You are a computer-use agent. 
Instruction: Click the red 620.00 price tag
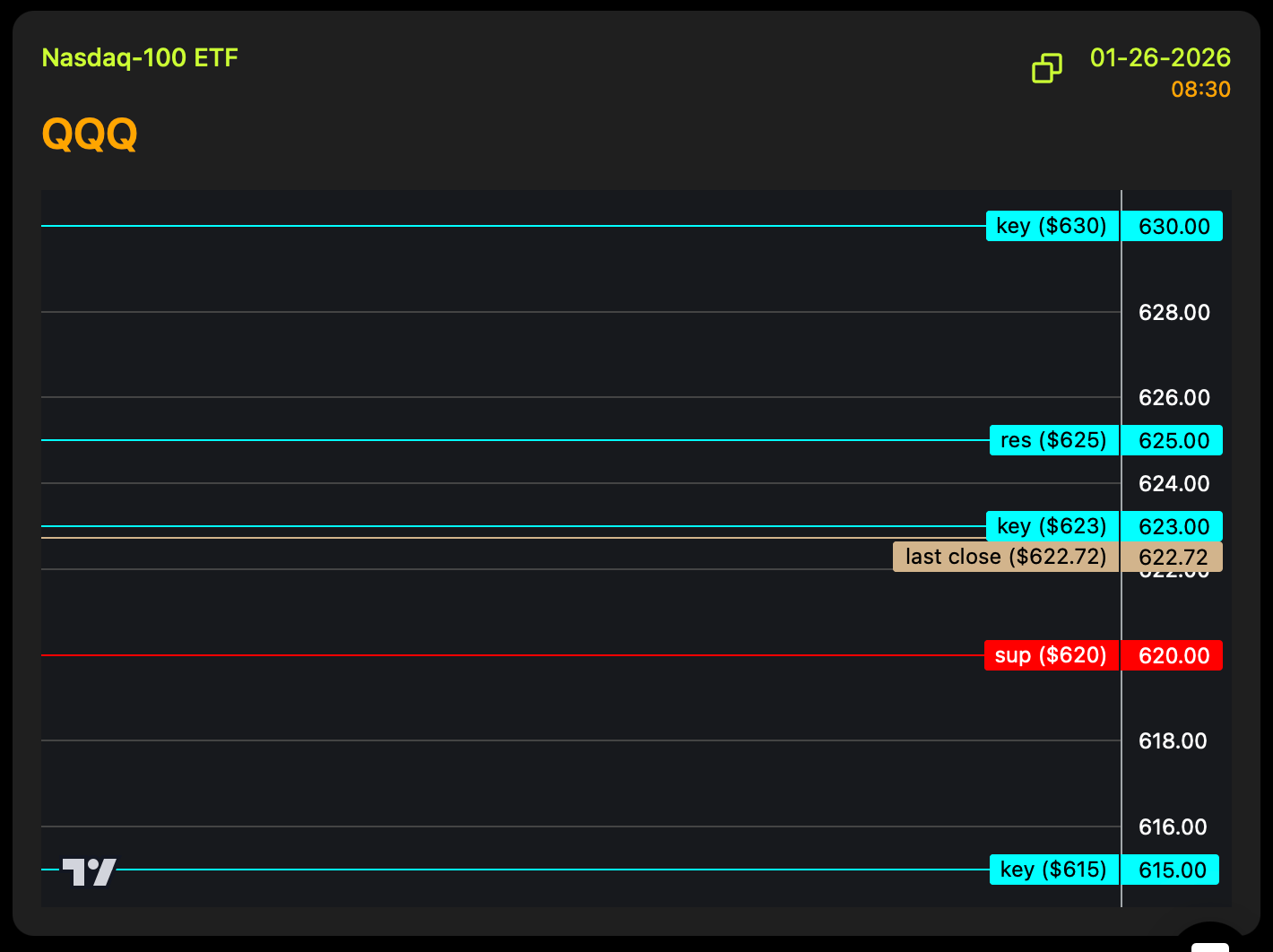[1173, 656]
